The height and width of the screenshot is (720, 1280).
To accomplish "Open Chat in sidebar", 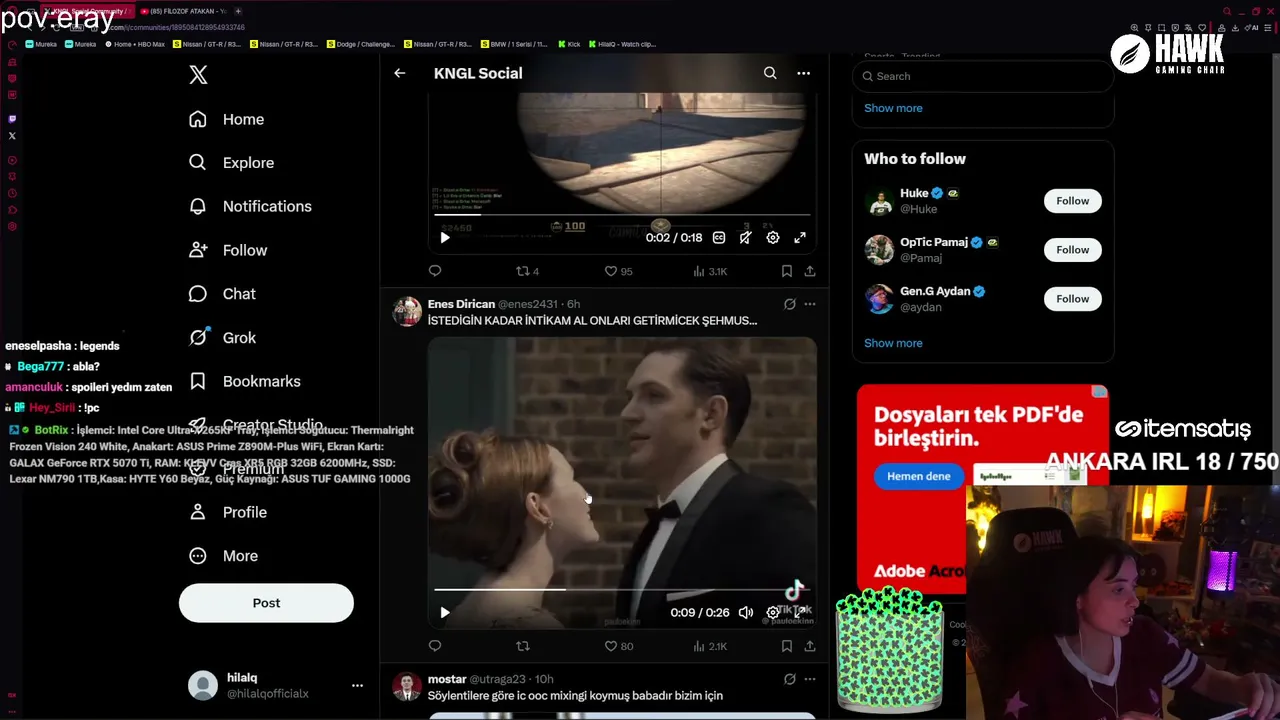I will coord(222,294).
